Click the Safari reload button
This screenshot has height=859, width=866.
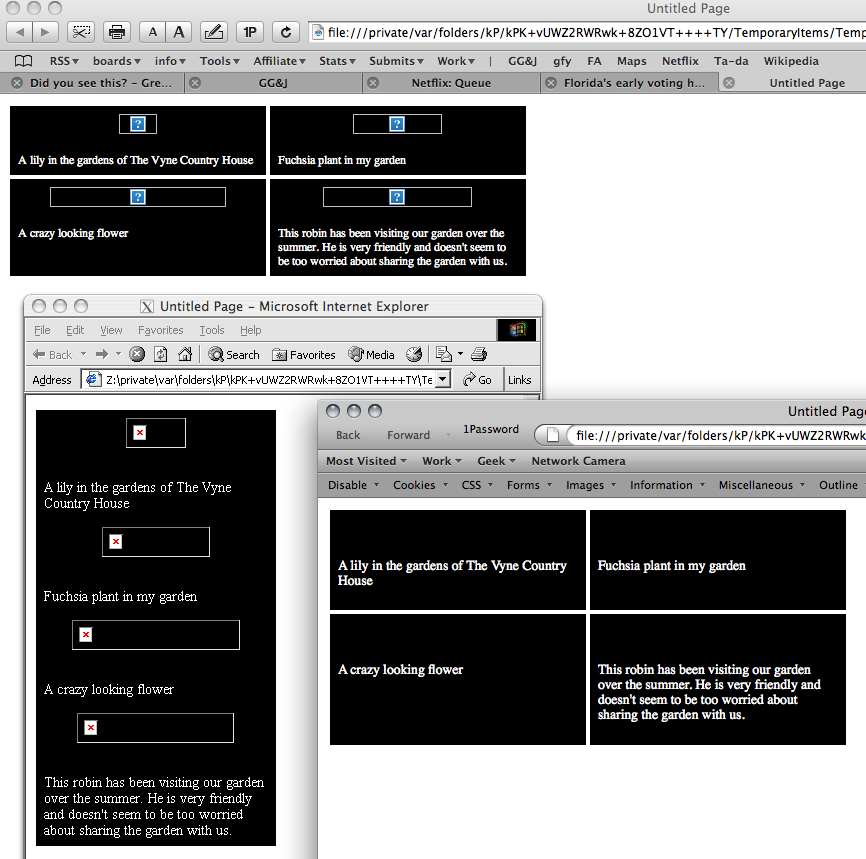tap(285, 32)
